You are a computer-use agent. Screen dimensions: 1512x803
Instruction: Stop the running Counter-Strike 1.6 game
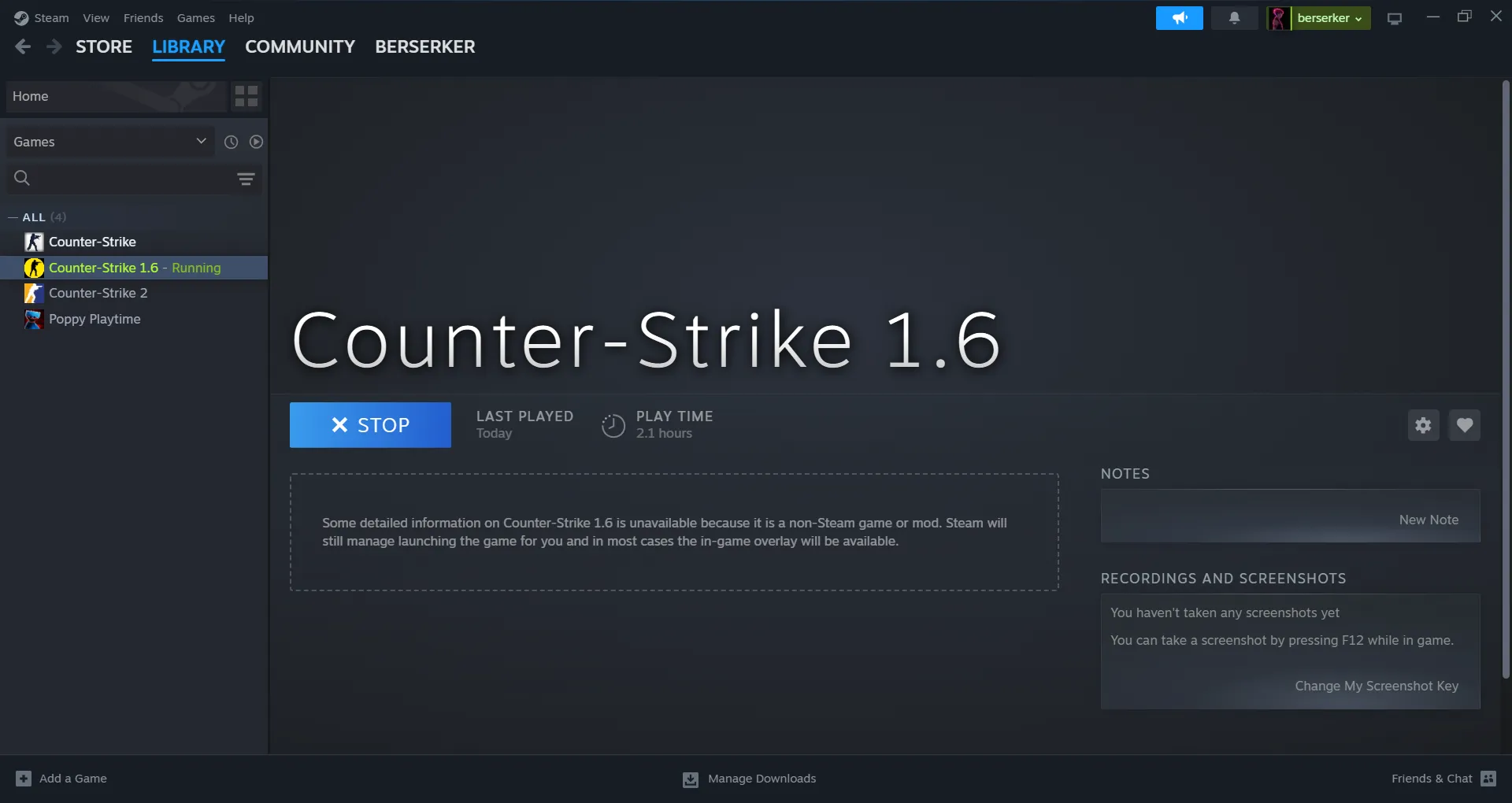pyautogui.click(x=370, y=425)
